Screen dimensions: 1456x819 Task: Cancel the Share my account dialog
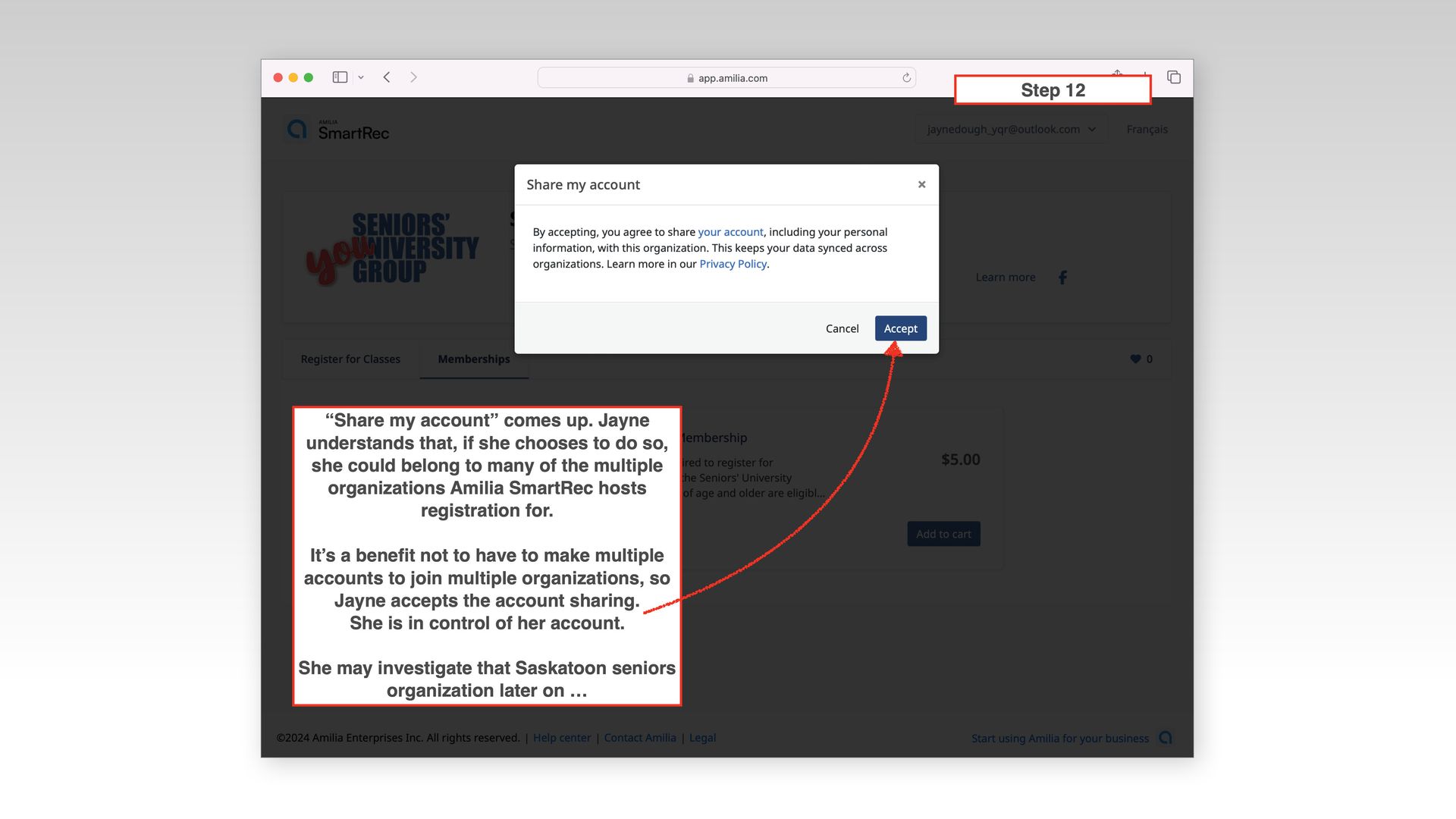point(842,328)
